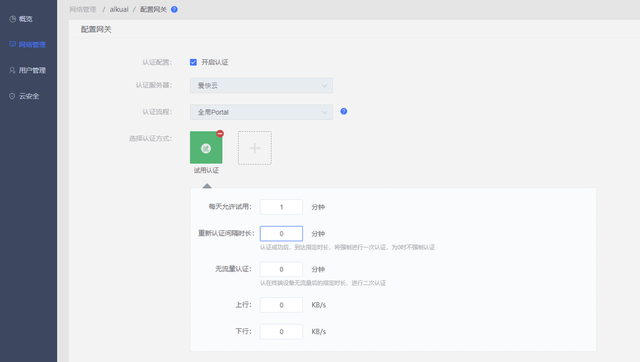Open the 认证服务器 爱快云 dropdown
The image size is (640, 362).
[261, 86]
